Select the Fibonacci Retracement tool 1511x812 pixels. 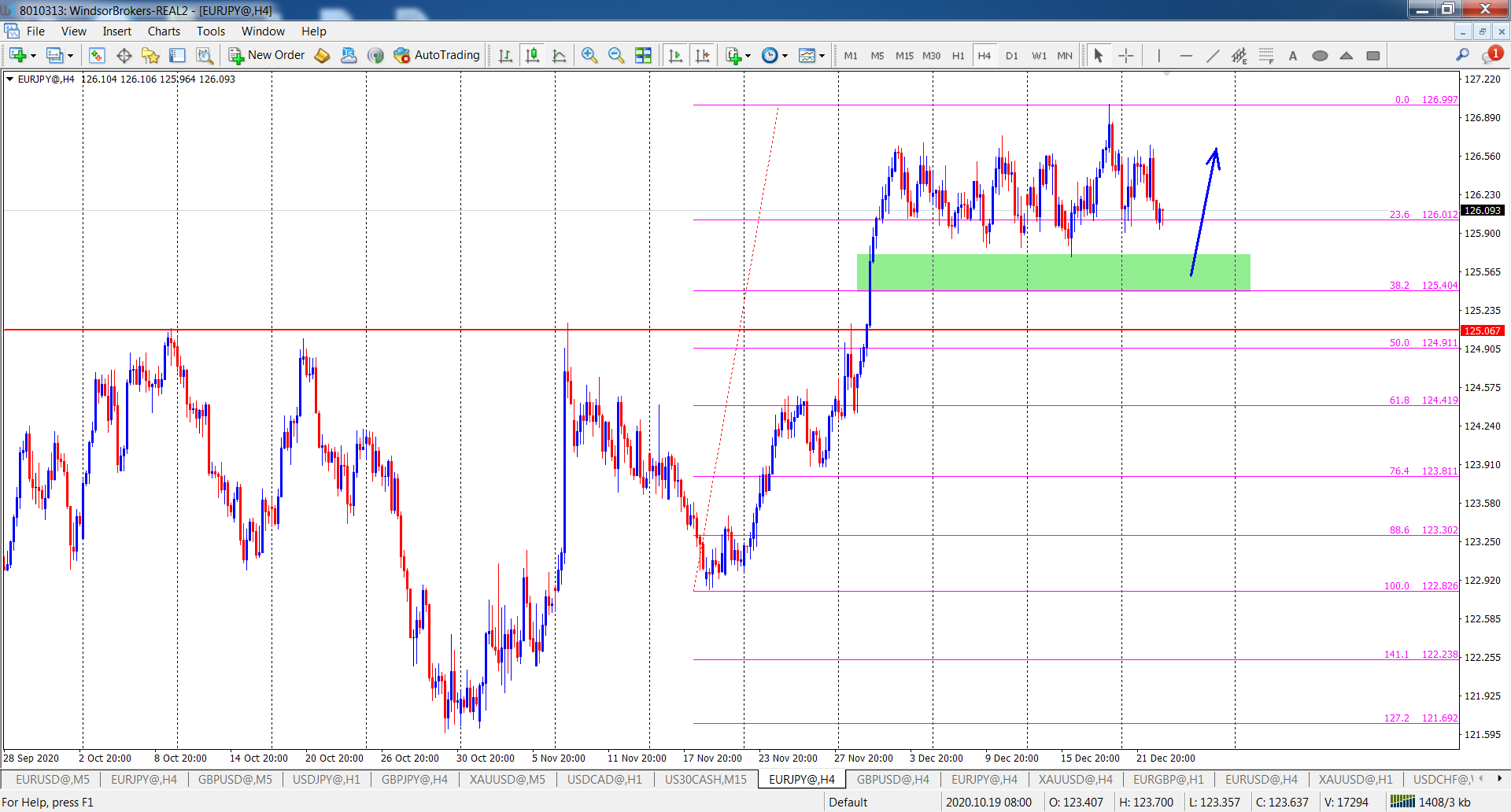1266,55
